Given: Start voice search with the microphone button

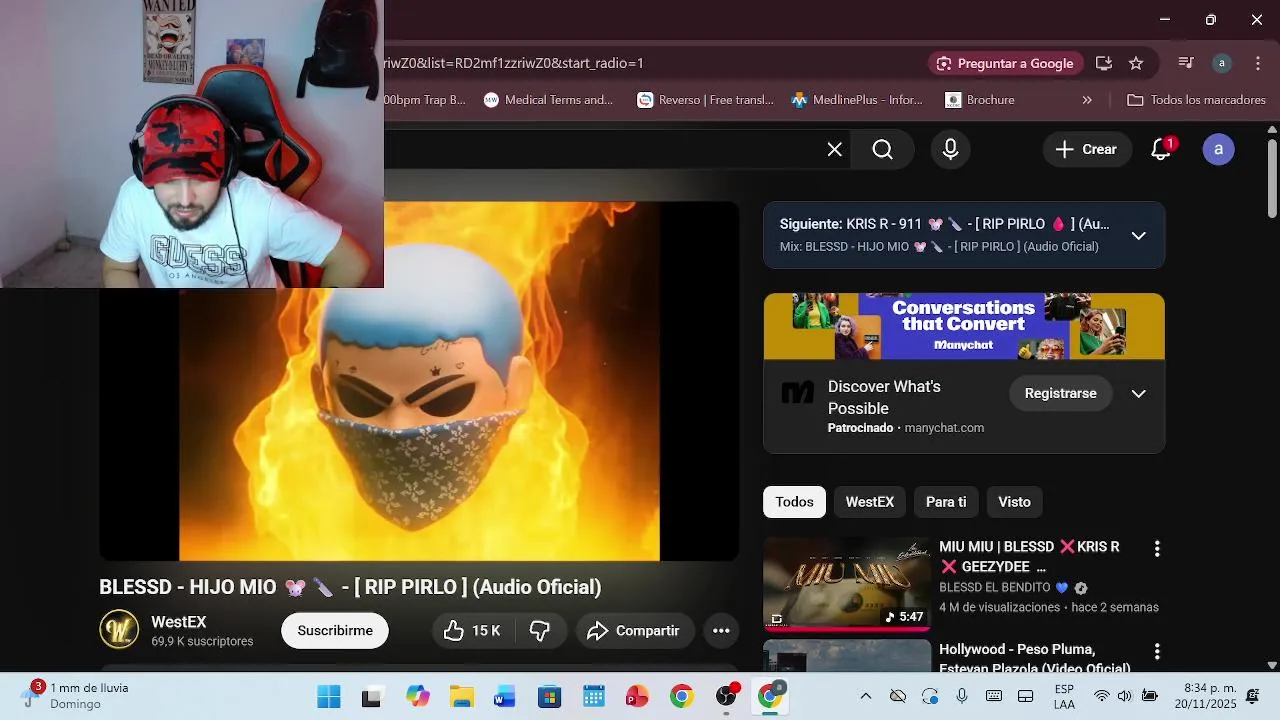Looking at the screenshot, I should (951, 149).
